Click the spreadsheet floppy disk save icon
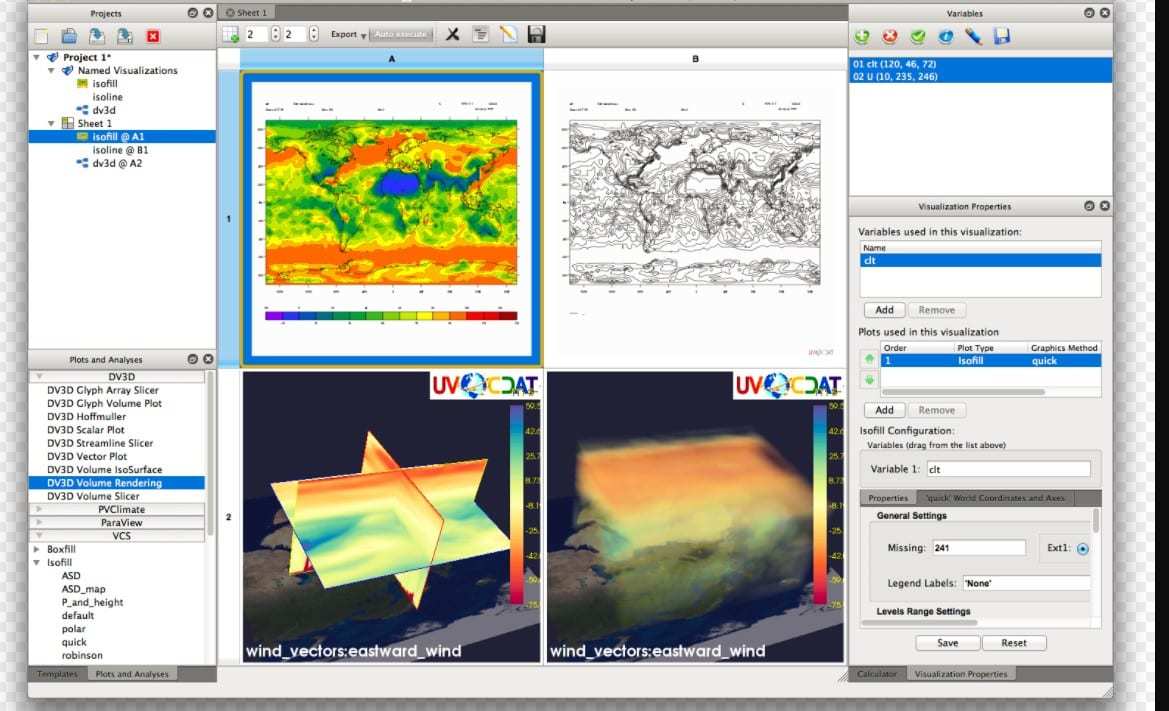The image size is (1169, 711). point(536,34)
